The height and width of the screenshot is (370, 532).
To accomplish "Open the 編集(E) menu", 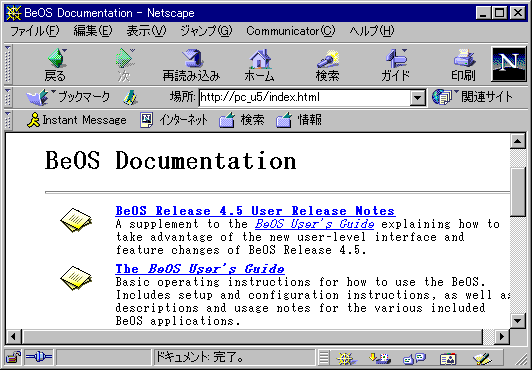I will [x=93, y=31].
